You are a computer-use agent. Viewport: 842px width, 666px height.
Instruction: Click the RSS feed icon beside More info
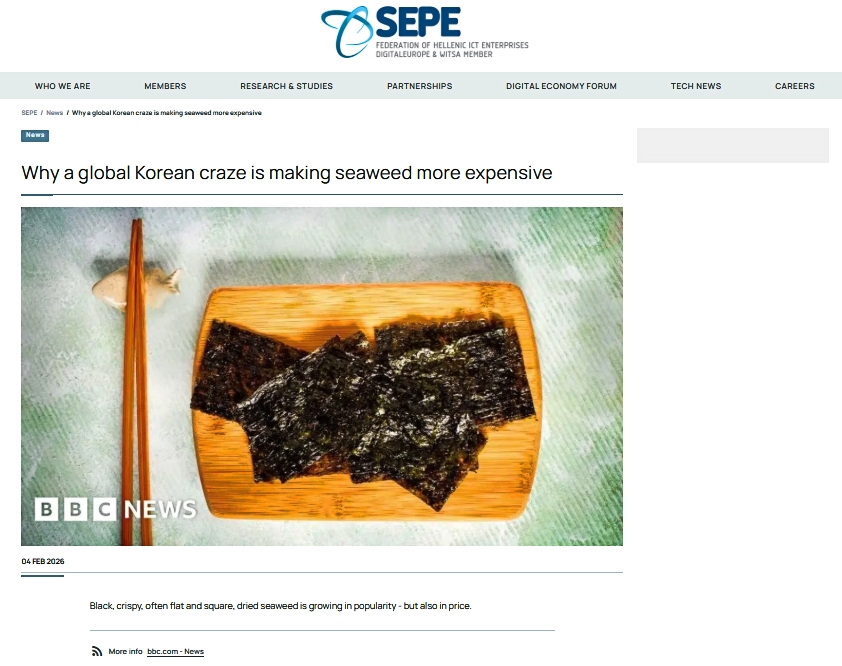point(97,651)
